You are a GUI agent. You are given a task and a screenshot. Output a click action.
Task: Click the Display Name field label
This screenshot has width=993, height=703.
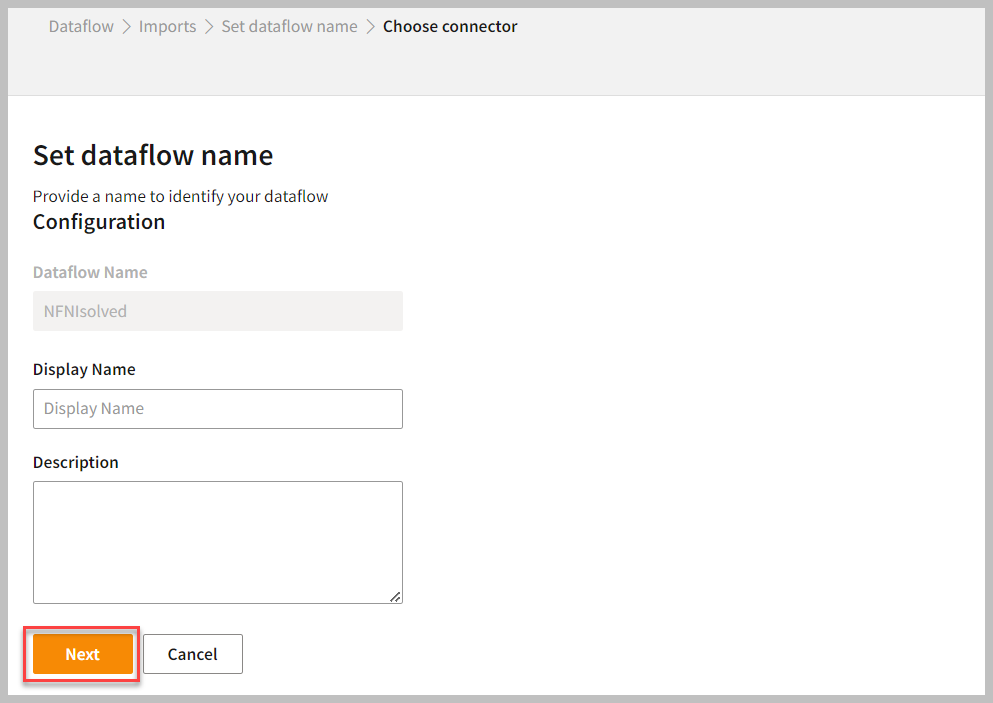coord(84,369)
